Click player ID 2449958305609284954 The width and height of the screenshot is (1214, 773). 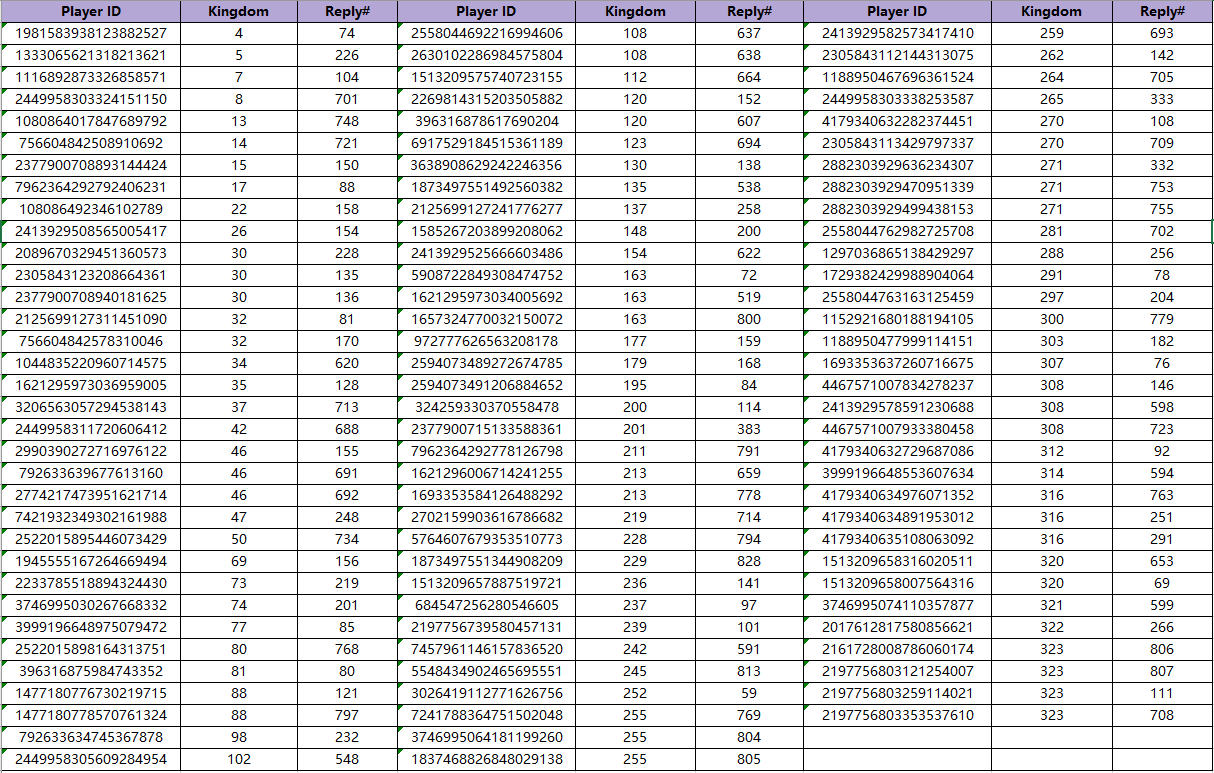(x=91, y=760)
